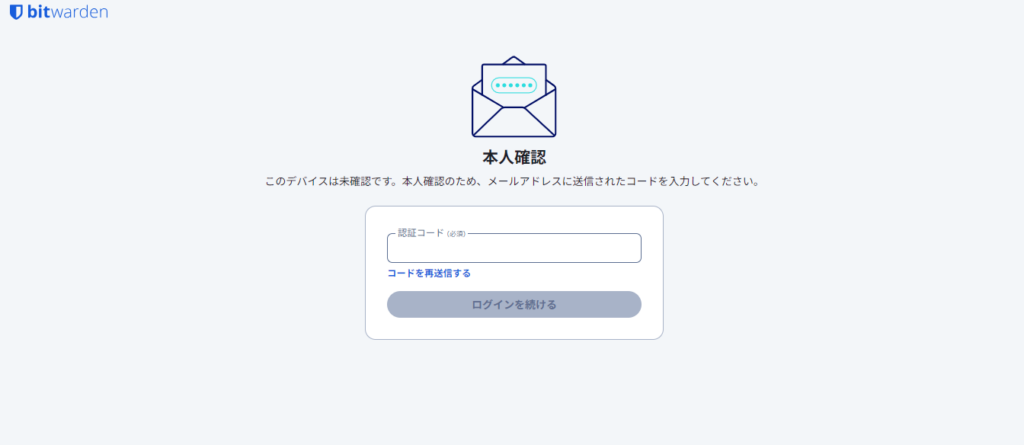The width and height of the screenshot is (1024, 445).
Task: Click the dotted code pill inside the envelope
Action: coord(514,86)
